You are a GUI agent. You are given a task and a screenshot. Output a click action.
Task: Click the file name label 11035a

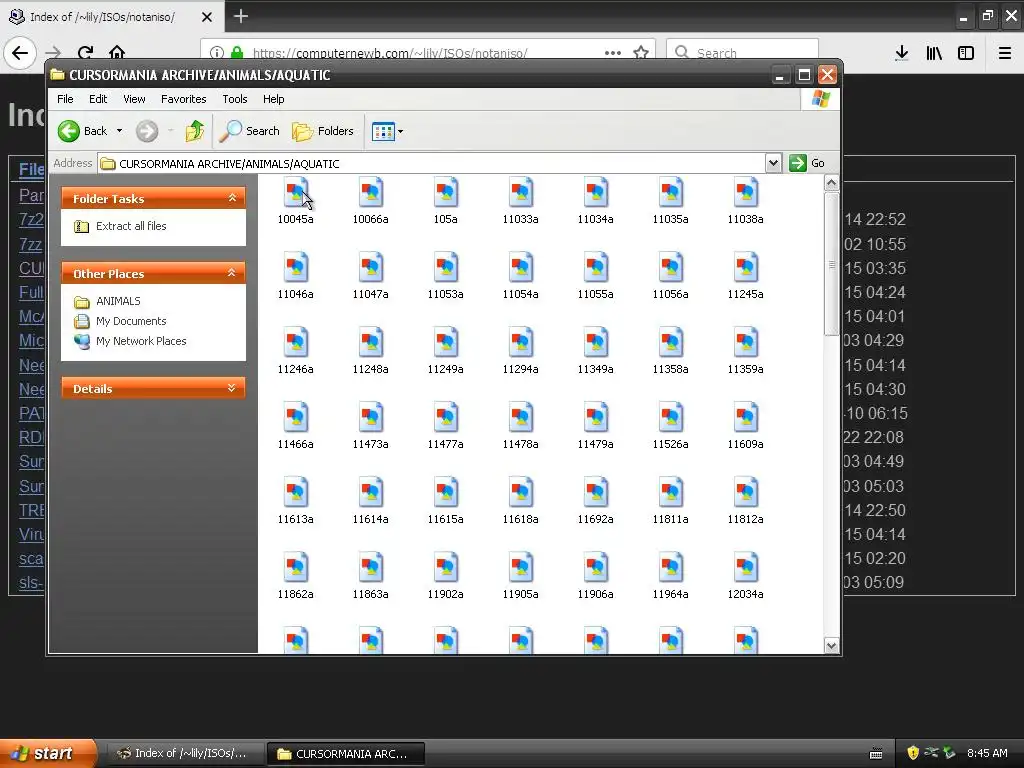point(671,219)
